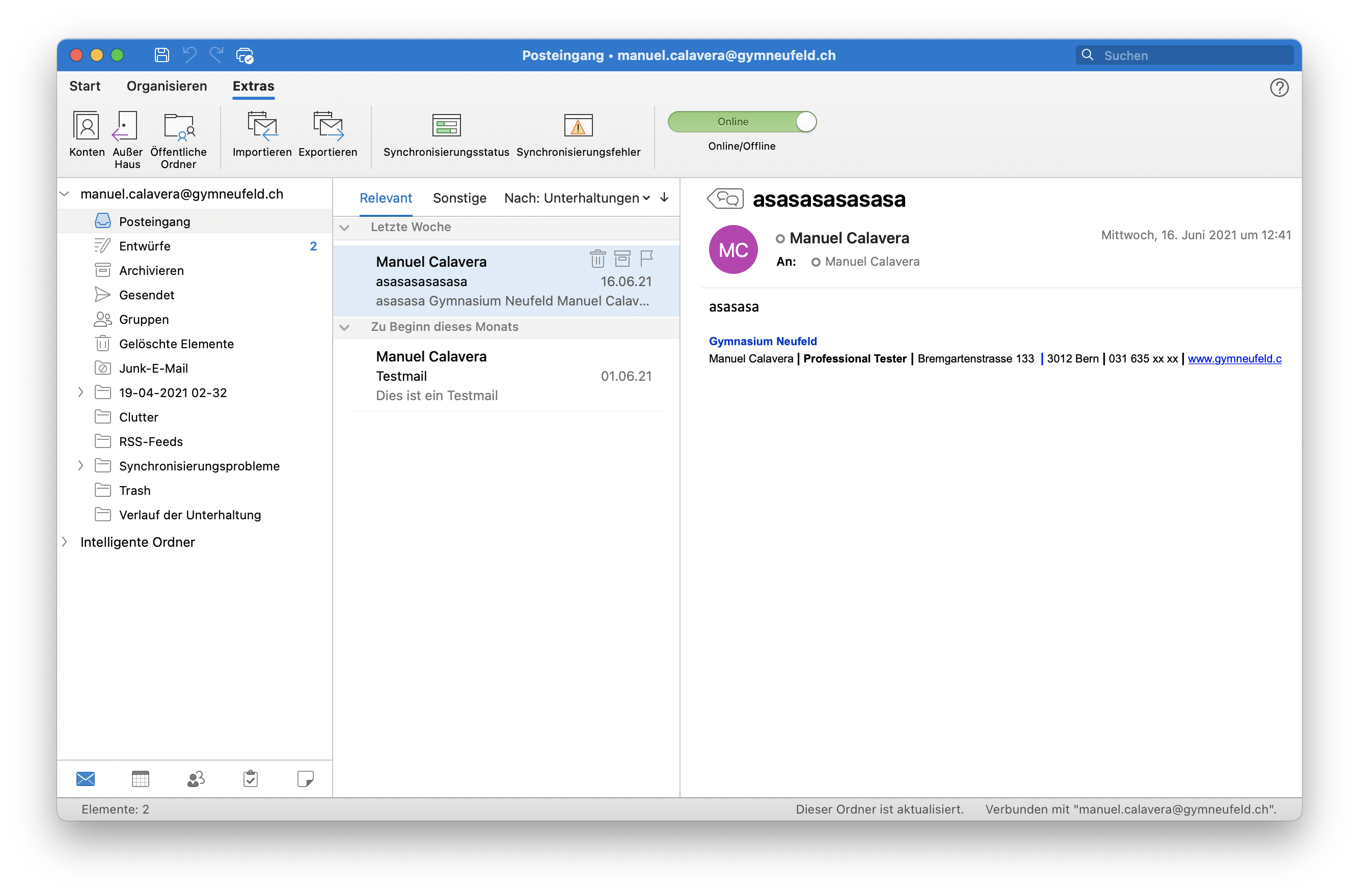Expand the 19-04-2021 02-32 folder
This screenshot has width=1359, height=896.
(80, 393)
